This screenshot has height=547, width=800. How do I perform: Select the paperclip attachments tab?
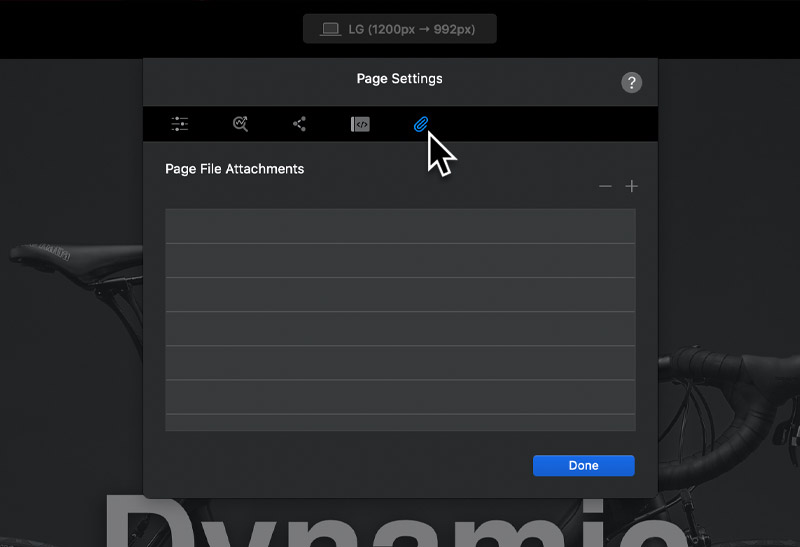click(x=421, y=124)
